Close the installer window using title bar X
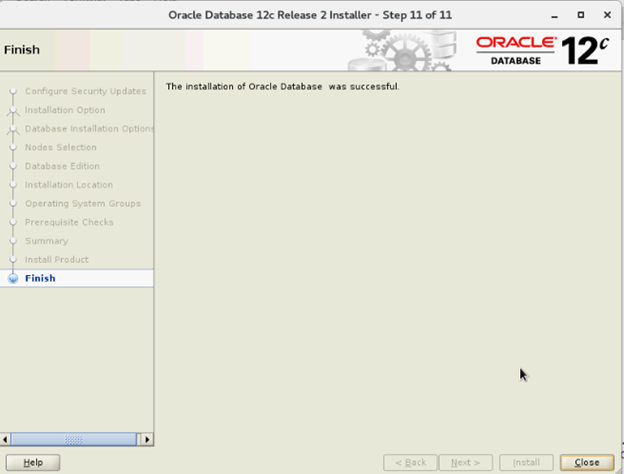624x474 pixels. pos(607,15)
